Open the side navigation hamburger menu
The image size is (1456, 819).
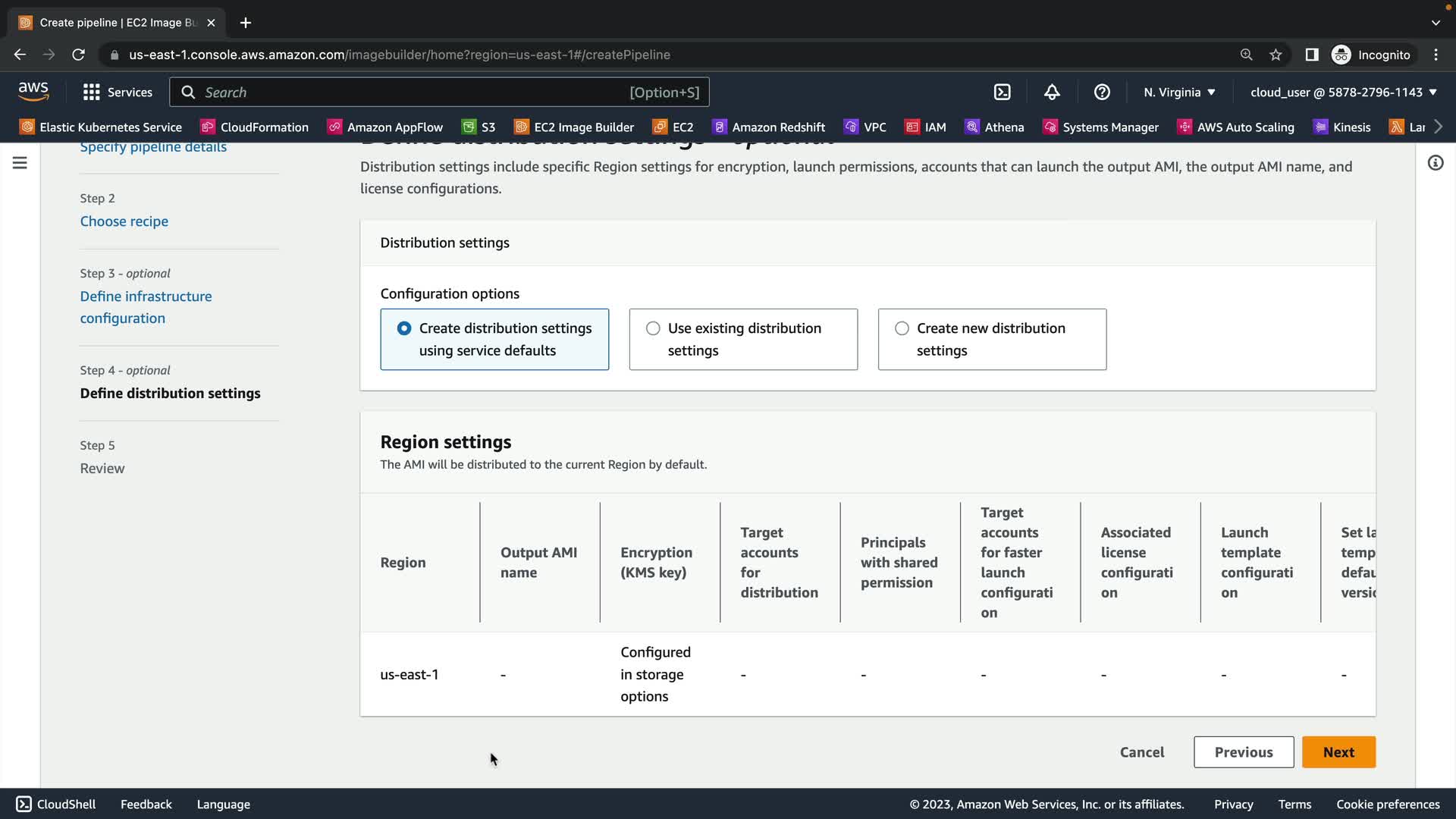20,163
